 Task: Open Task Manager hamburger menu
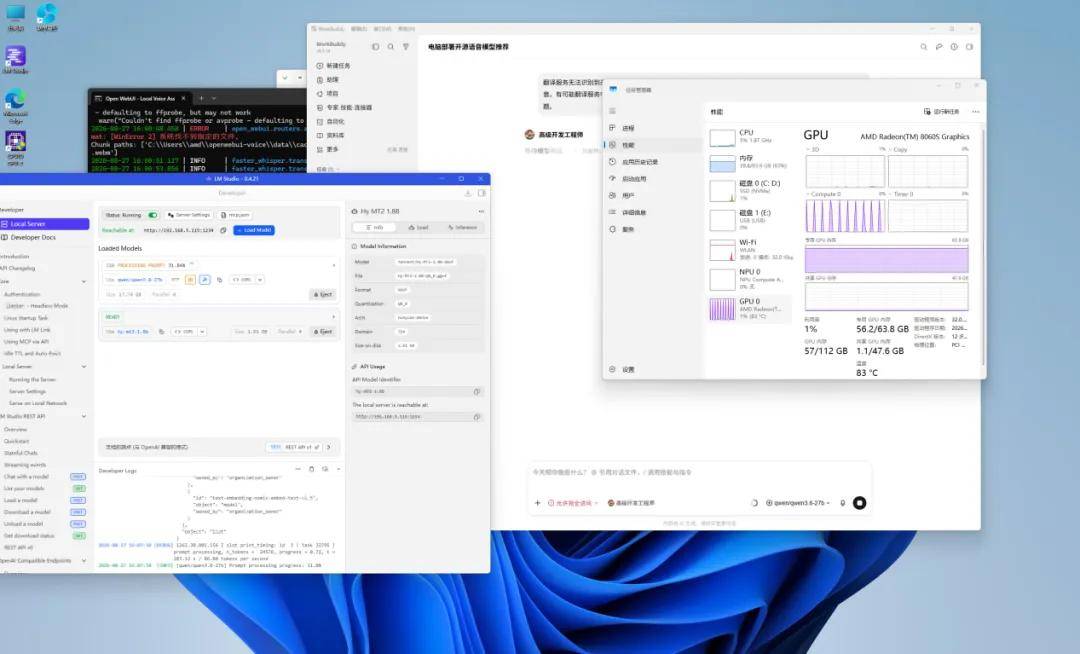612,111
